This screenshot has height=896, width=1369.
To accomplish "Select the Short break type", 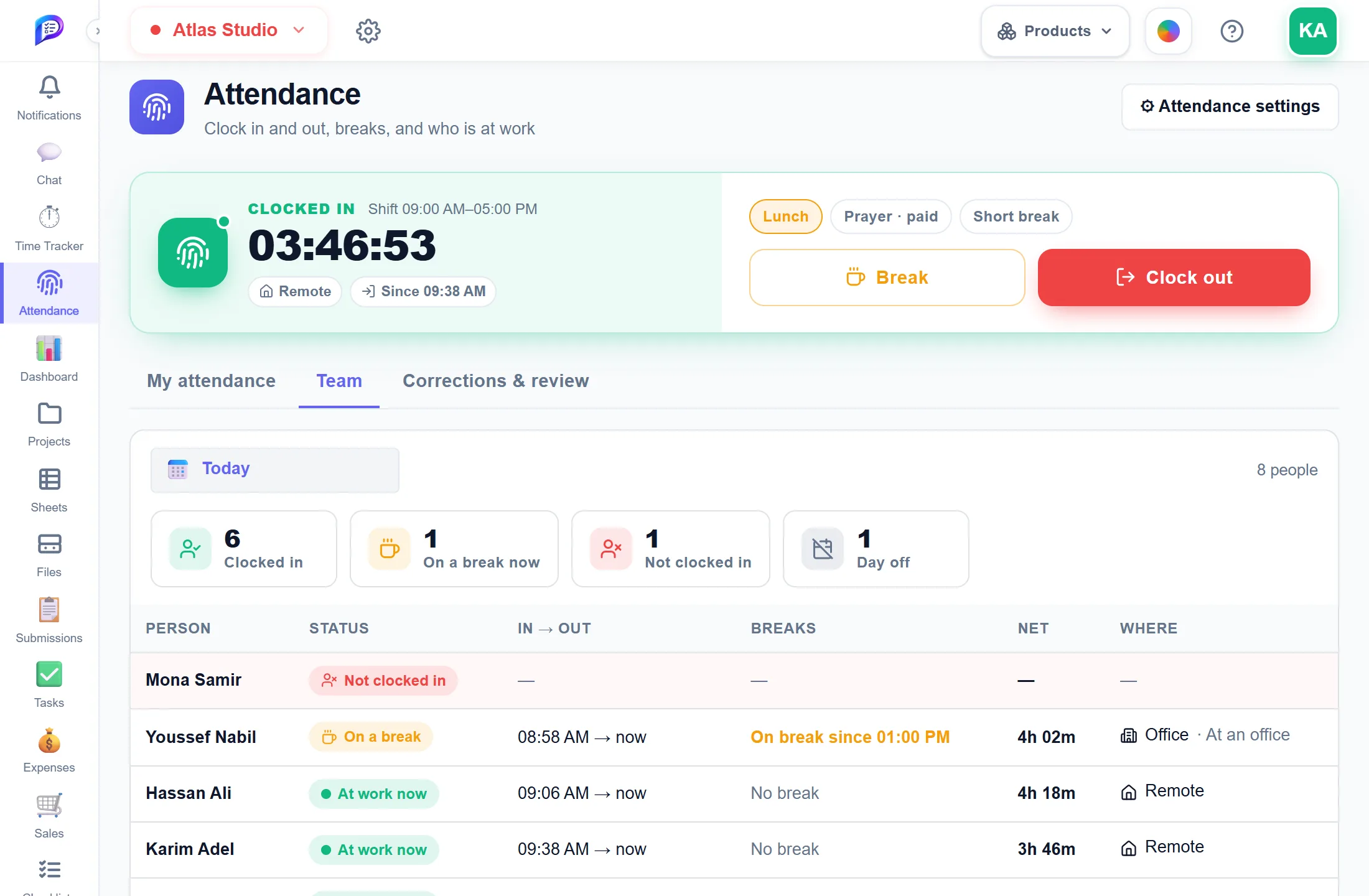I will (1016, 217).
